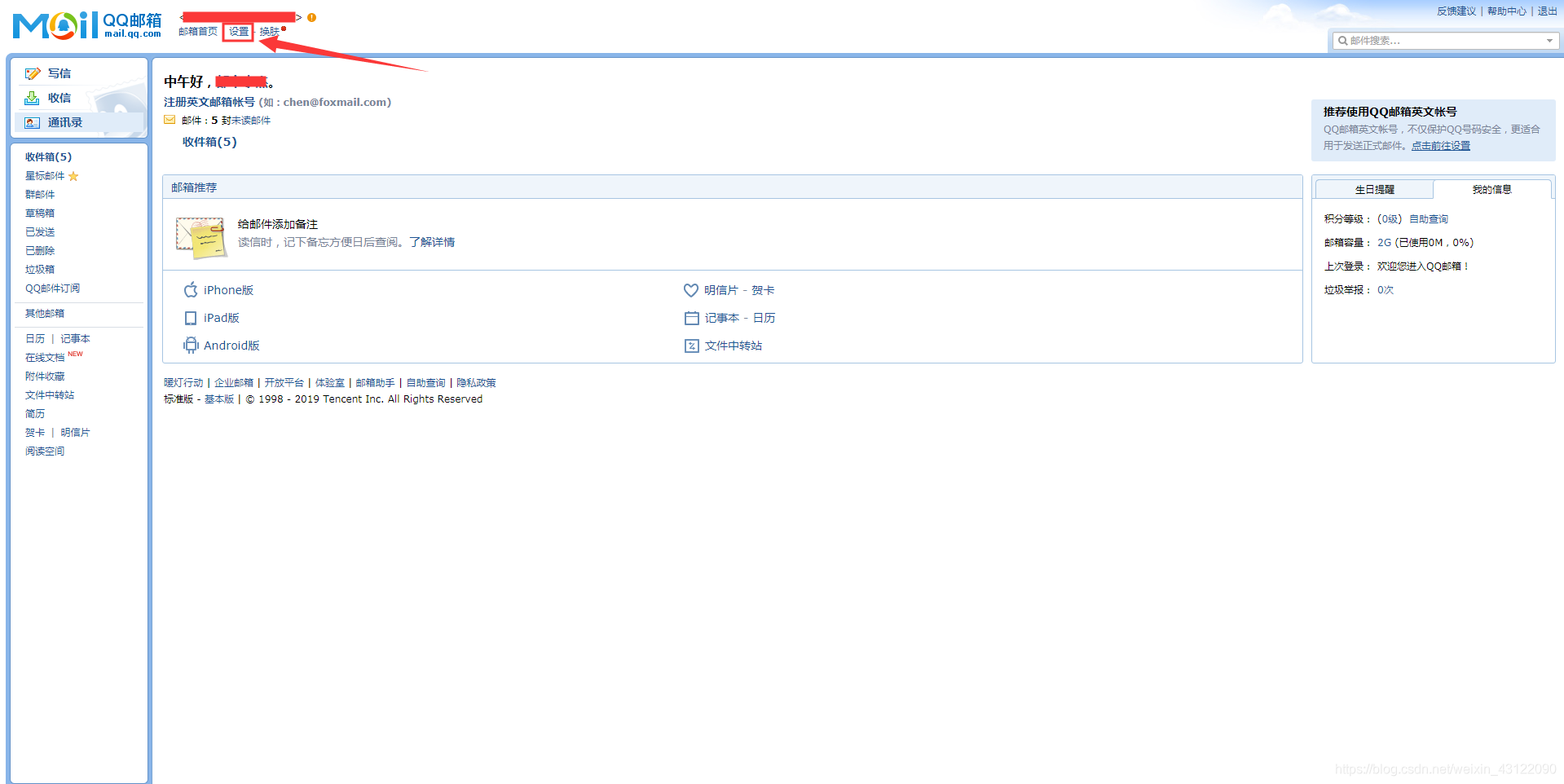Click 退出 to log out
Screen dimensions: 1564x784
click(1547, 11)
